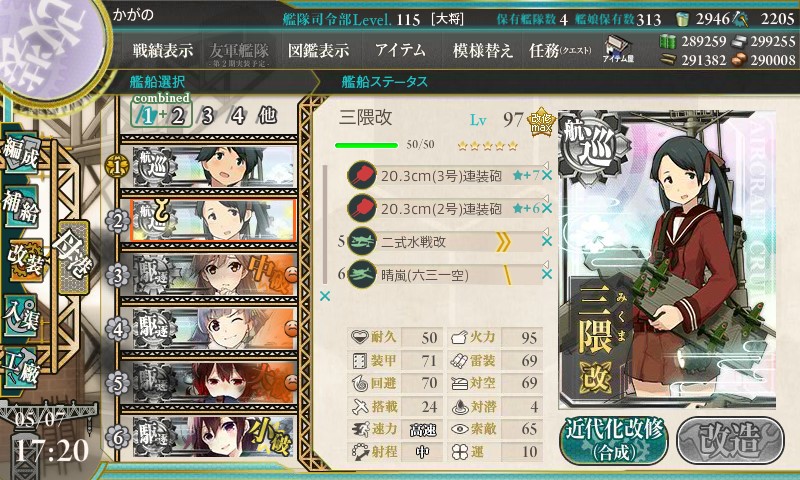Click the 改造 remodel button

pyautogui.click(x=731, y=442)
